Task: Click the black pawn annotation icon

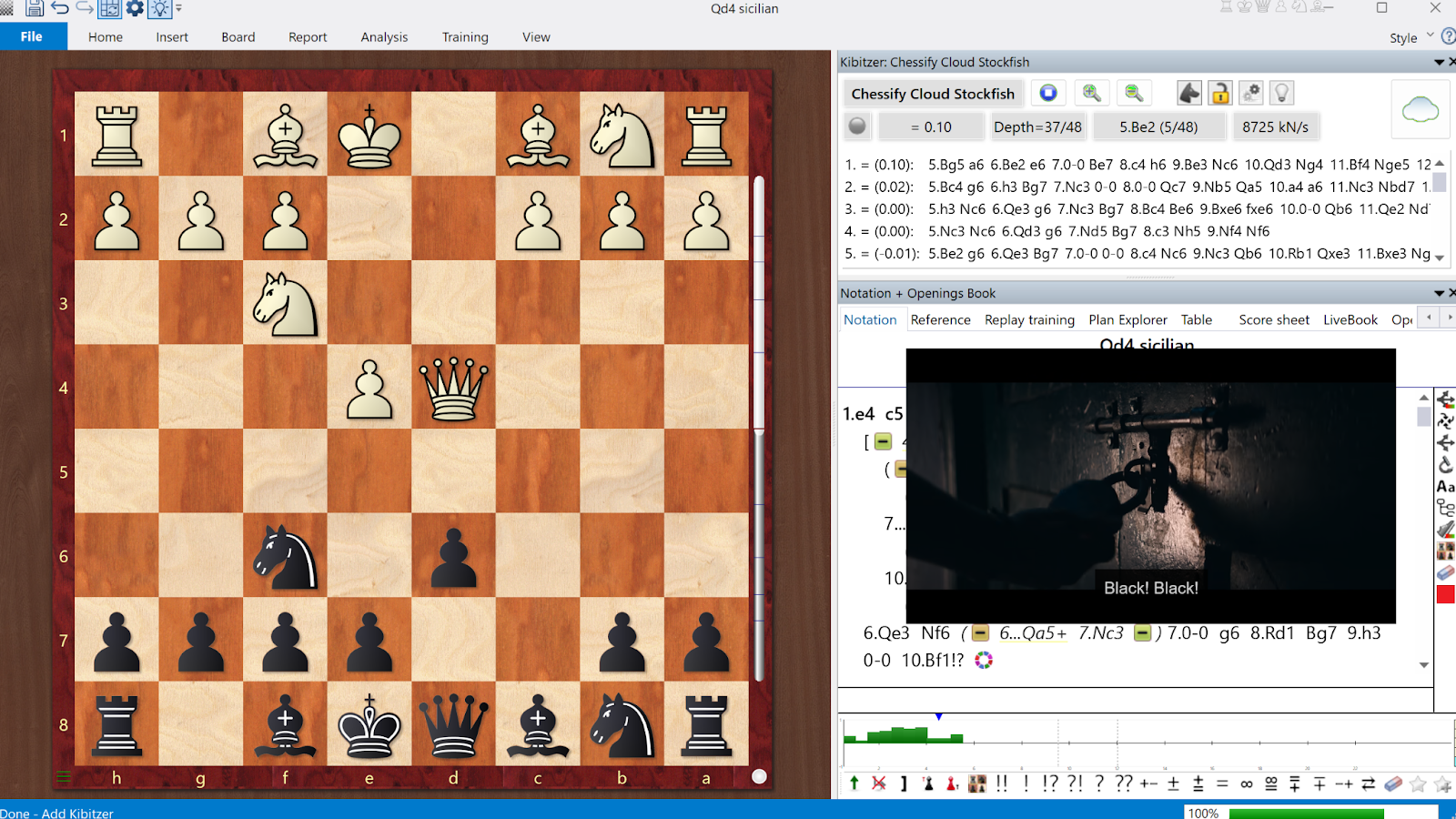Action: pos(928,783)
